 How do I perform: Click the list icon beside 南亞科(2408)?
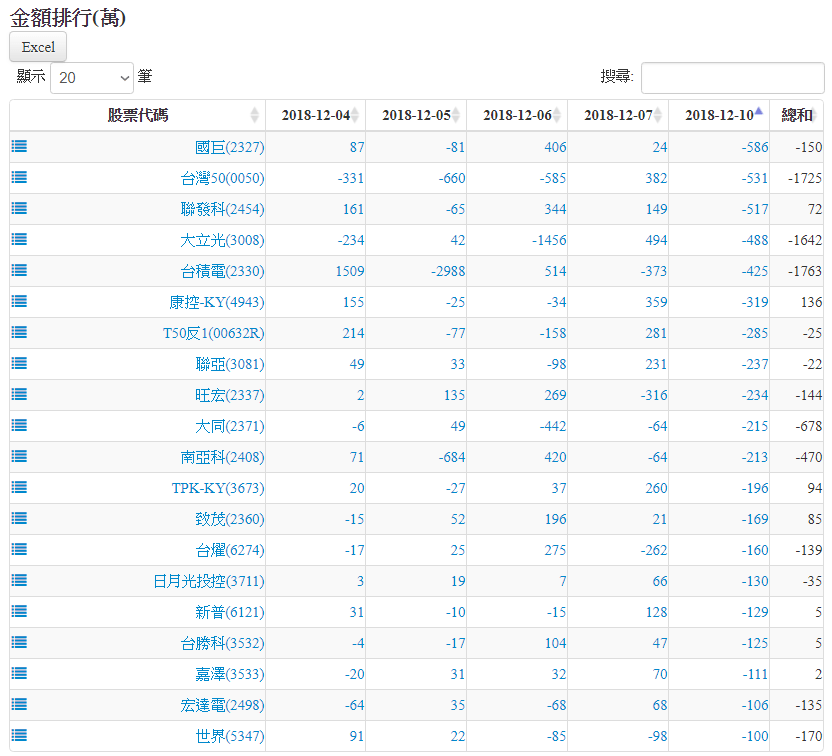coord(19,456)
